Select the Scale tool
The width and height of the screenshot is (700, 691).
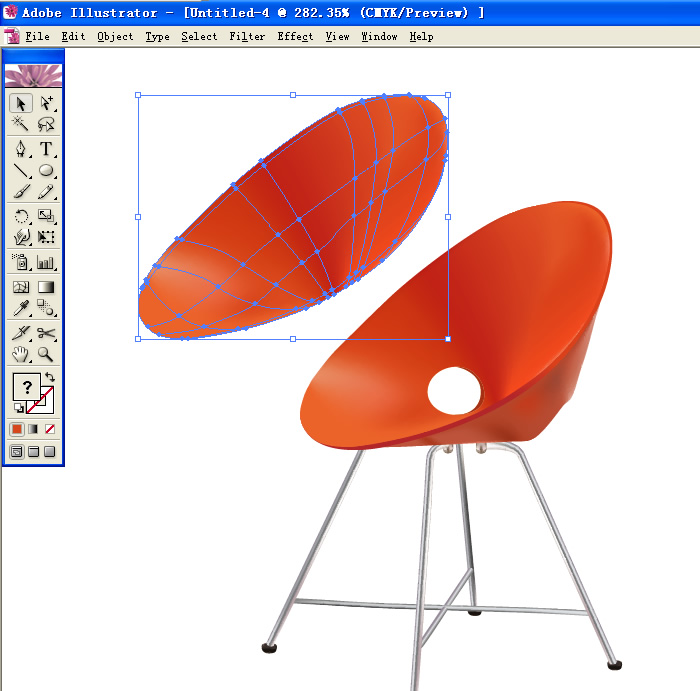(46, 216)
